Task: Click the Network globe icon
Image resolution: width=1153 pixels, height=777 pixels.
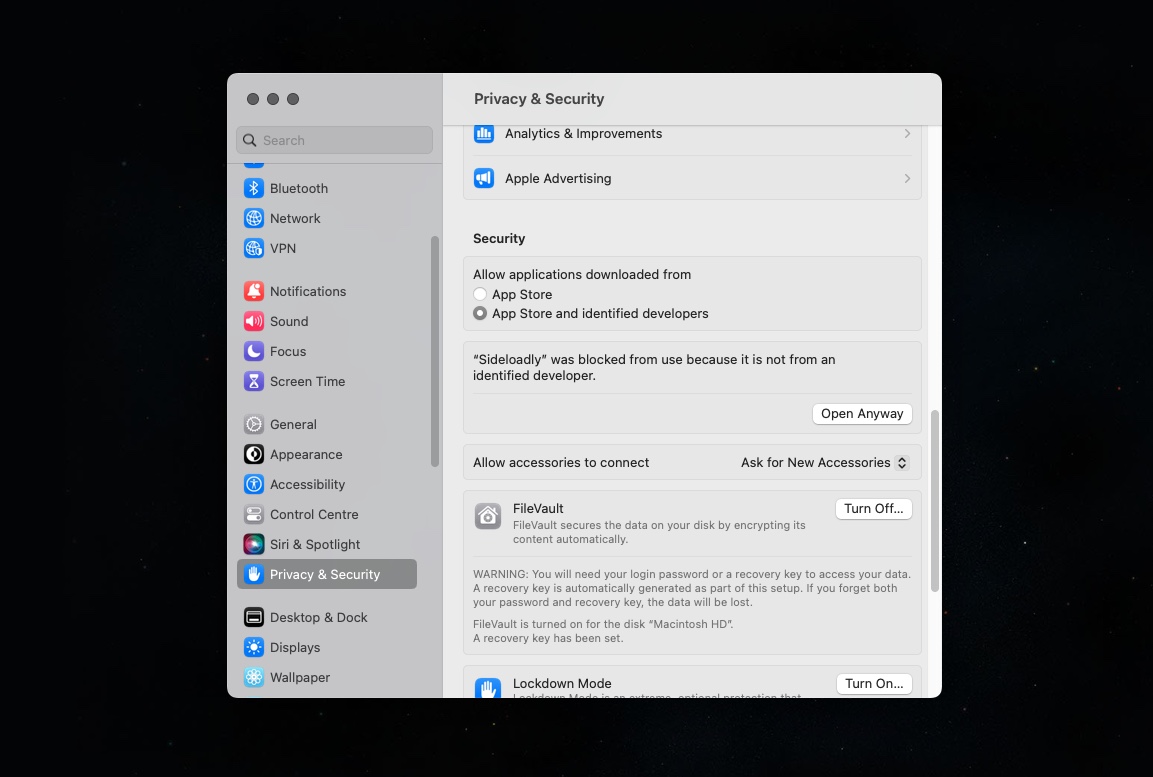Action: [x=254, y=218]
